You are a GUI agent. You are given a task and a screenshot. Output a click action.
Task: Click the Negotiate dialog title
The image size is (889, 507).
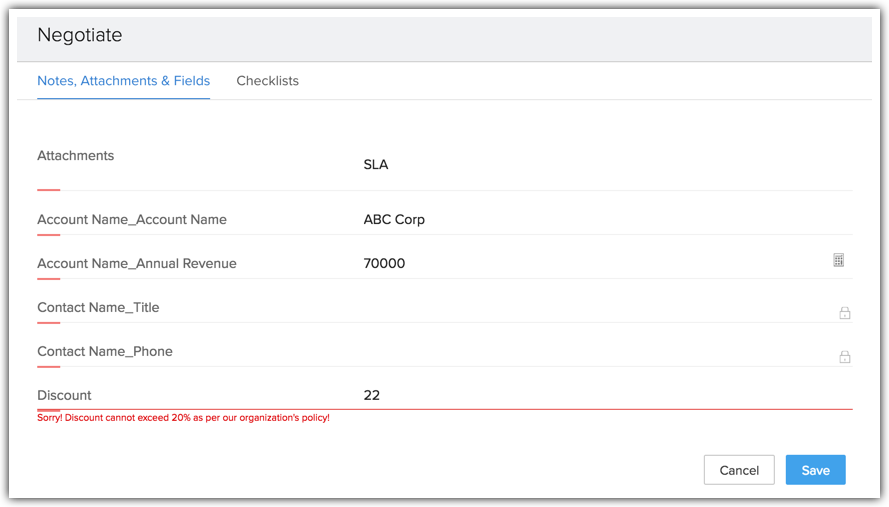pyautogui.click(x=80, y=35)
